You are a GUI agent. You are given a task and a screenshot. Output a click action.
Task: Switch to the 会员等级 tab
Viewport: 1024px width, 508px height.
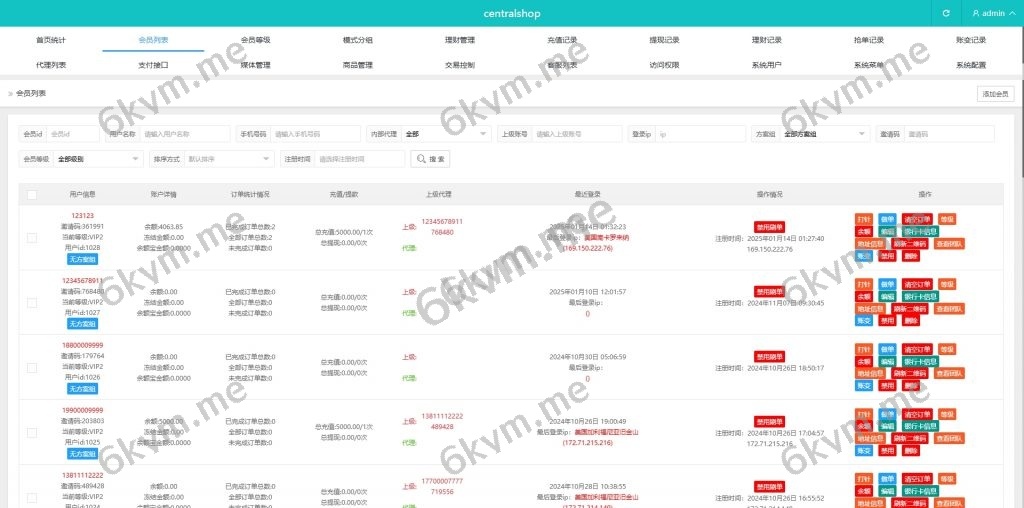click(255, 40)
